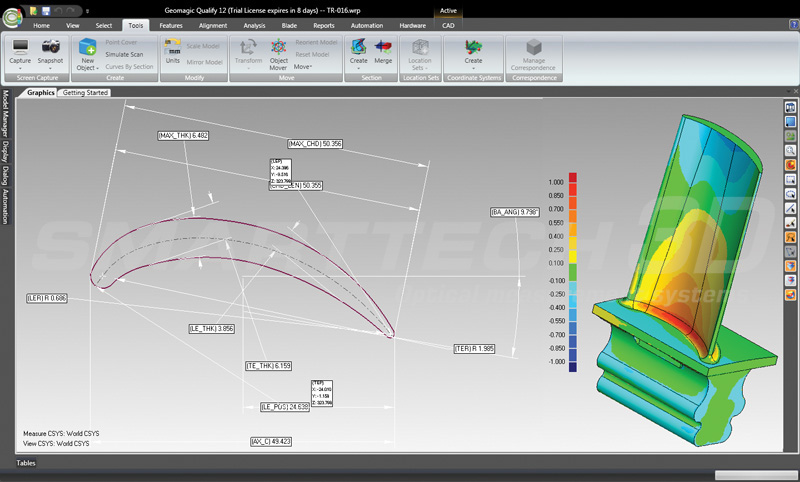Viewport: 800px width, 482px height.
Task: Launch the Object Mover tool
Action: pyautogui.click(x=278, y=55)
